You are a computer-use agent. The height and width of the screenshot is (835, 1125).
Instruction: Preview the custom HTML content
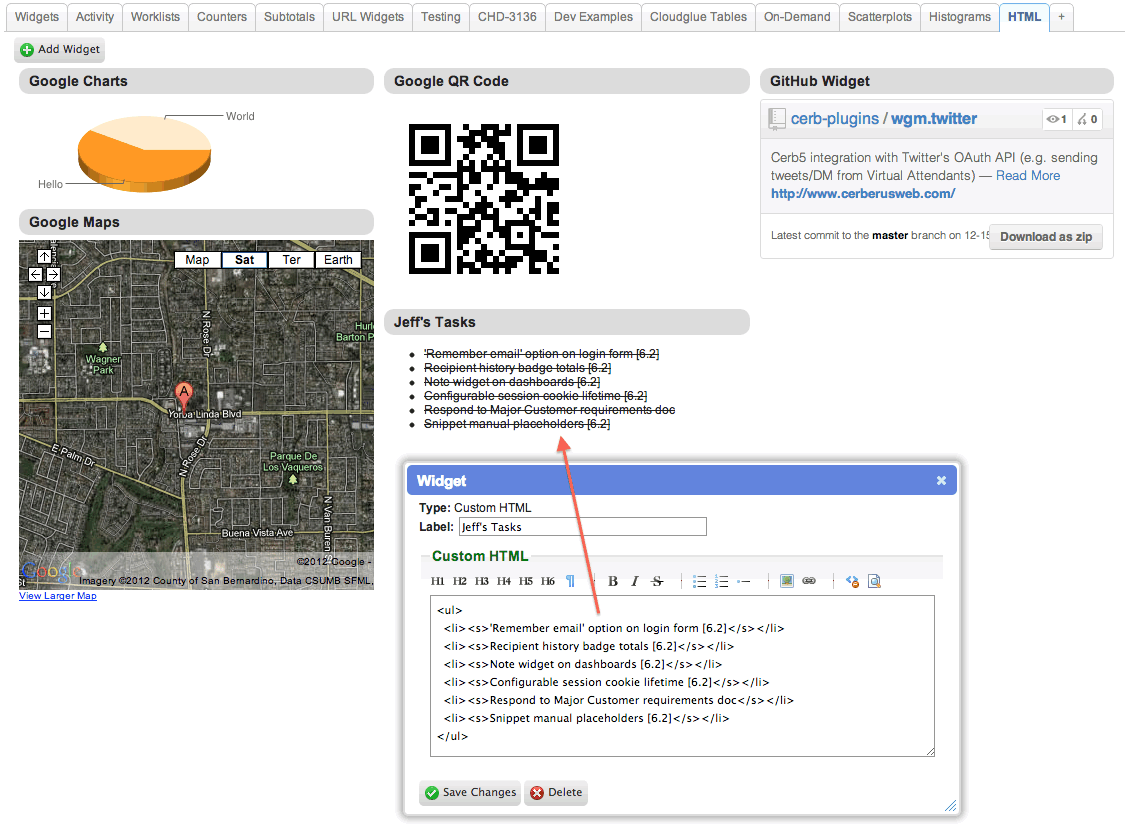(x=874, y=581)
